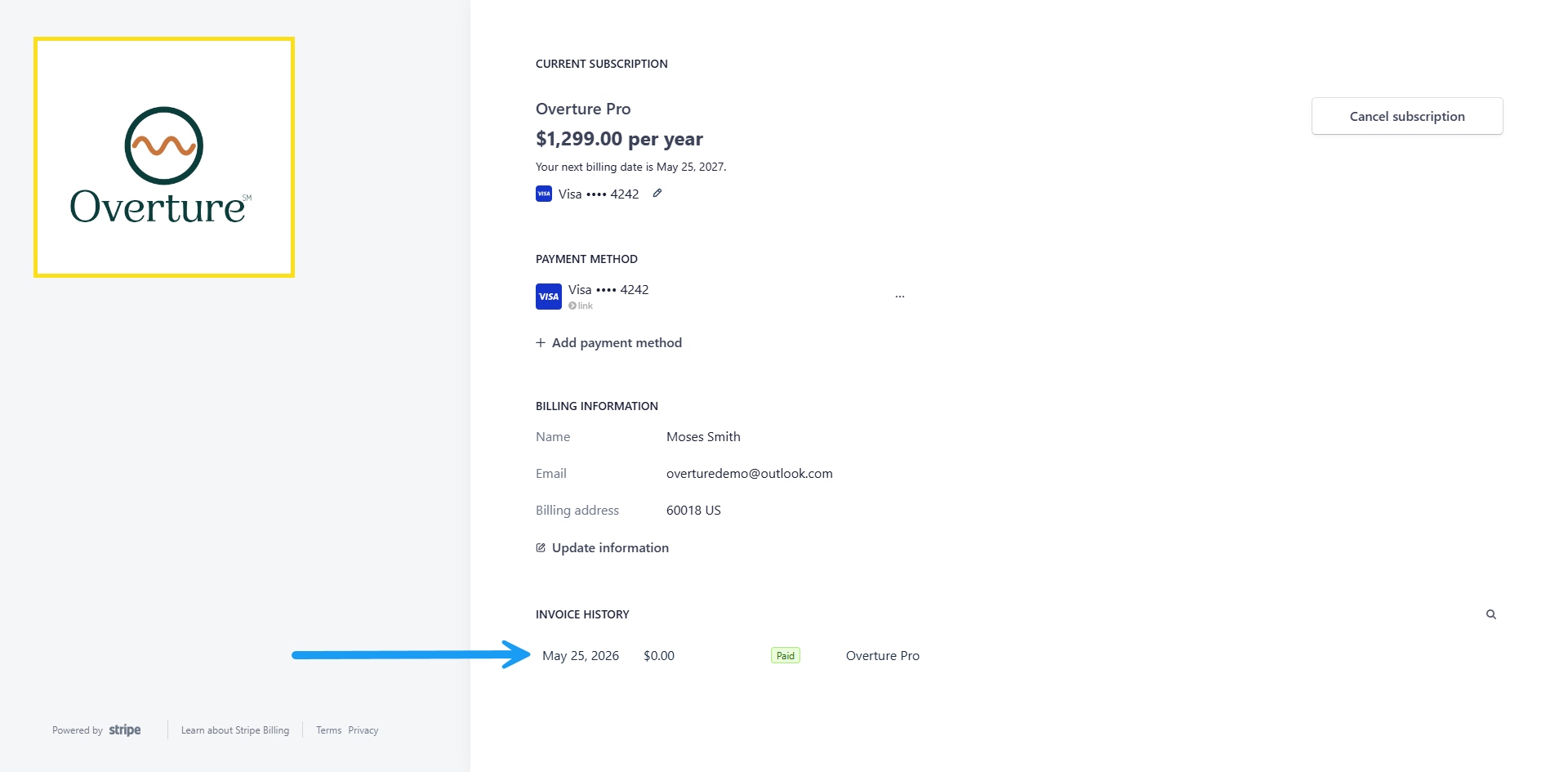The height and width of the screenshot is (772, 1568).
Task: Click the large Visa card icon under Payment Method
Action: point(549,297)
